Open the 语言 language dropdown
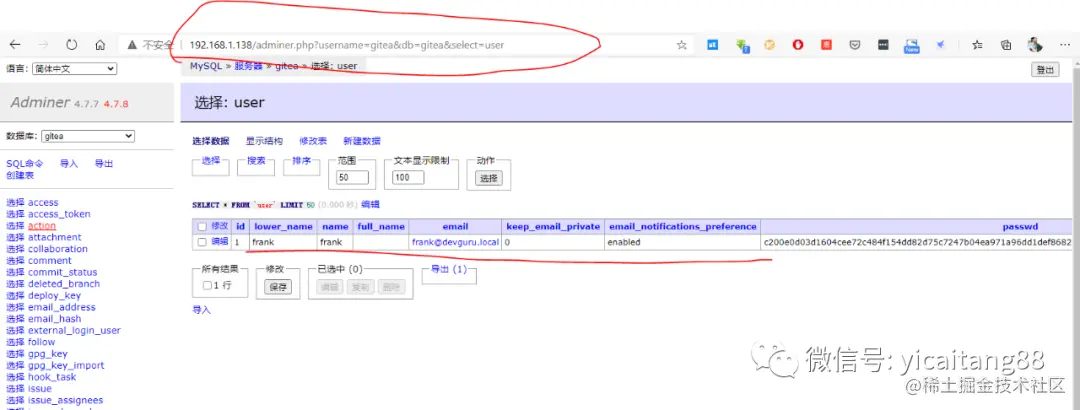This screenshot has height=410, width=1080. (x=74, y=69)
